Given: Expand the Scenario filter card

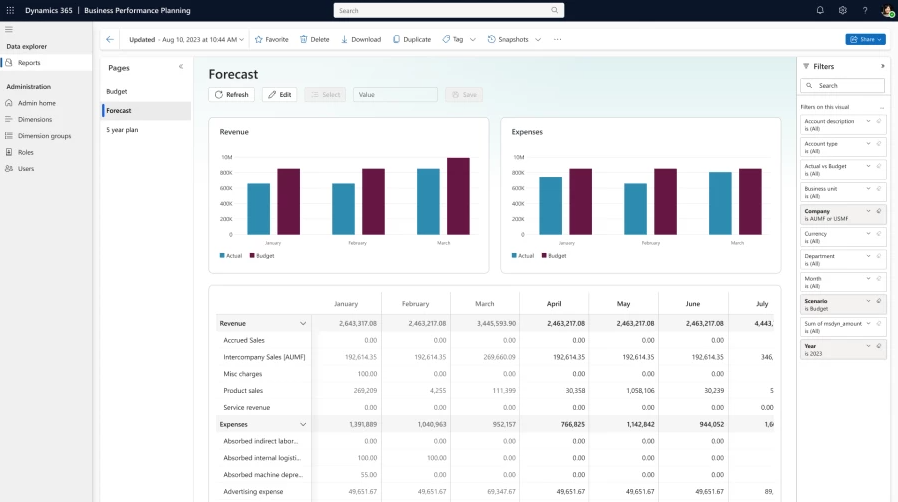Looking at the screenshot, I should [868, 301].
